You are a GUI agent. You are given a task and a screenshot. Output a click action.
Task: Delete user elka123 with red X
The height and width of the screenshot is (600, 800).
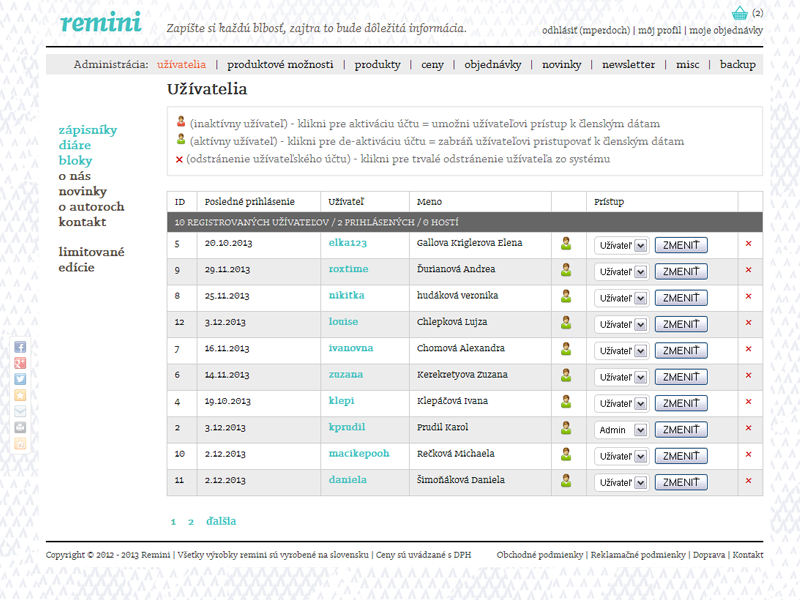click(748, 244)
